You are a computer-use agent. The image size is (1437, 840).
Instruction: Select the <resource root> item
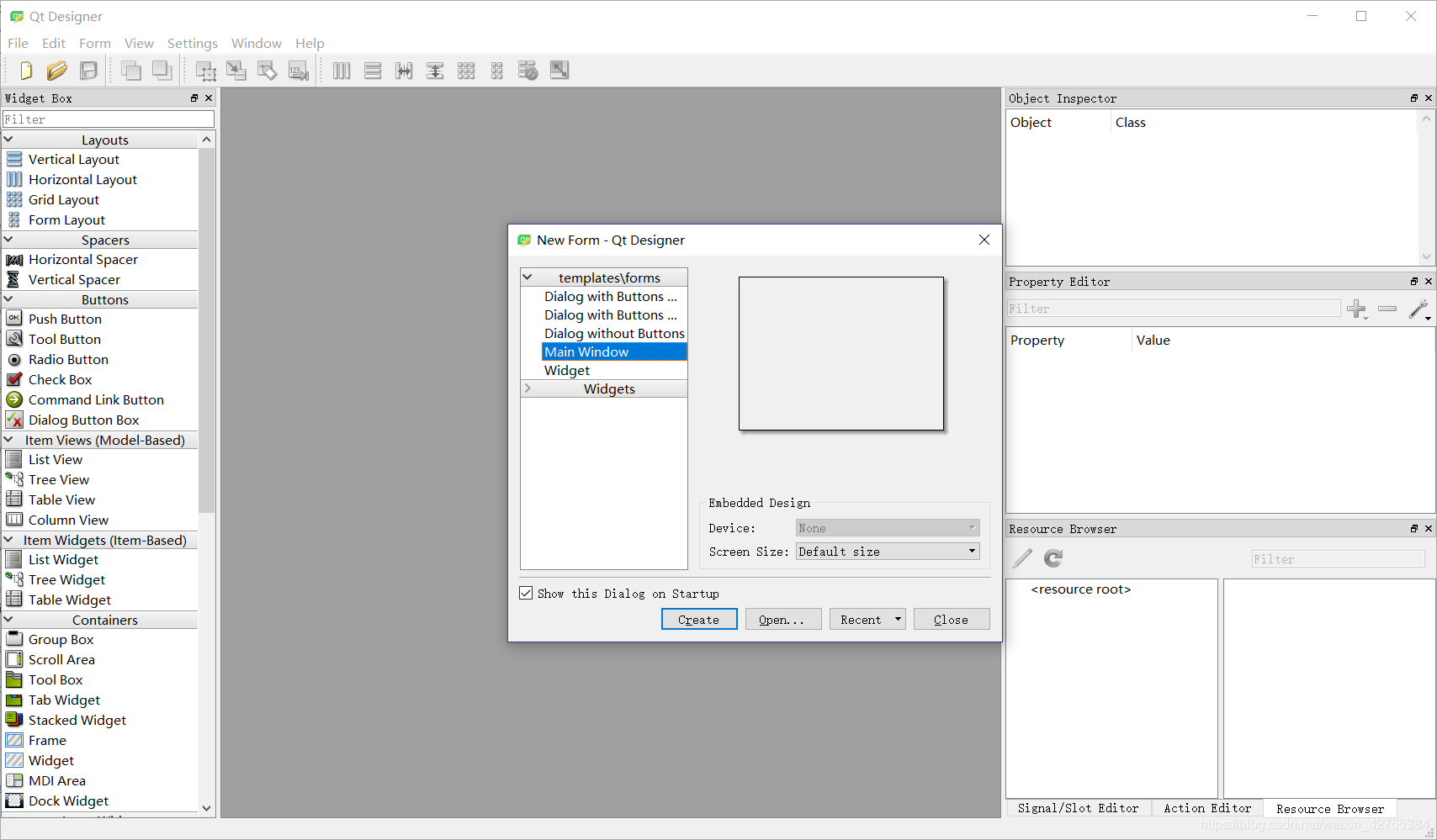[x=1081, y=589]
